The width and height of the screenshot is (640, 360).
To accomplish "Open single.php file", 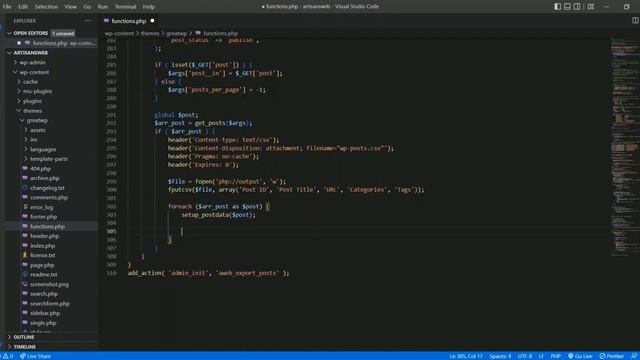I will coord(43,323).
